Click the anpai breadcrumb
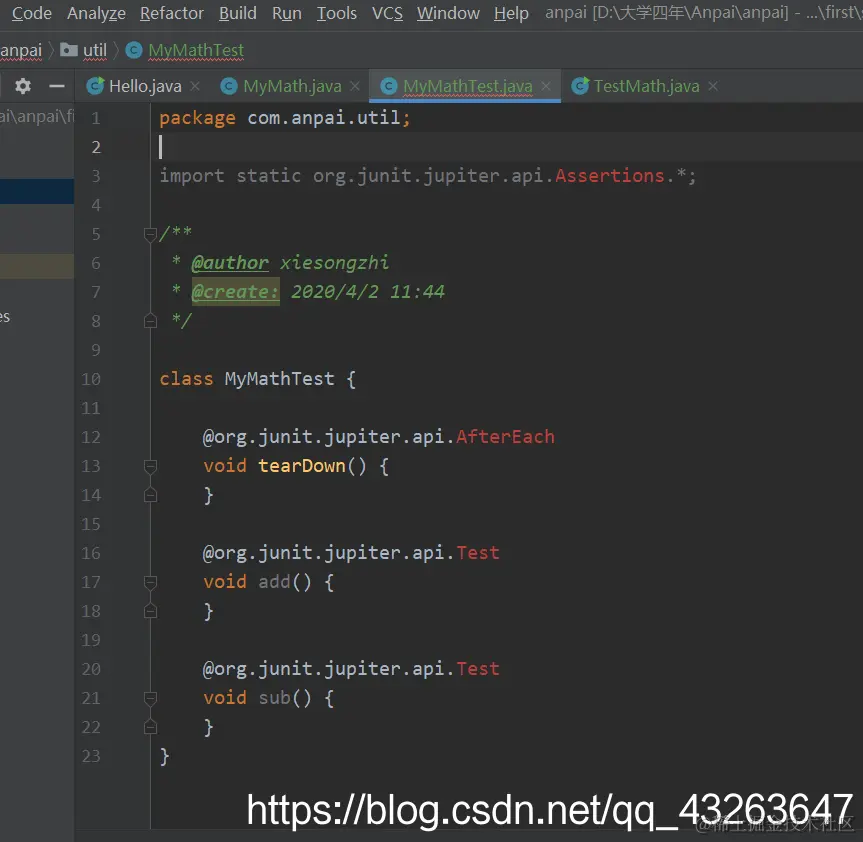This screenshot has height=842, width=863. (x=21, y=51)
